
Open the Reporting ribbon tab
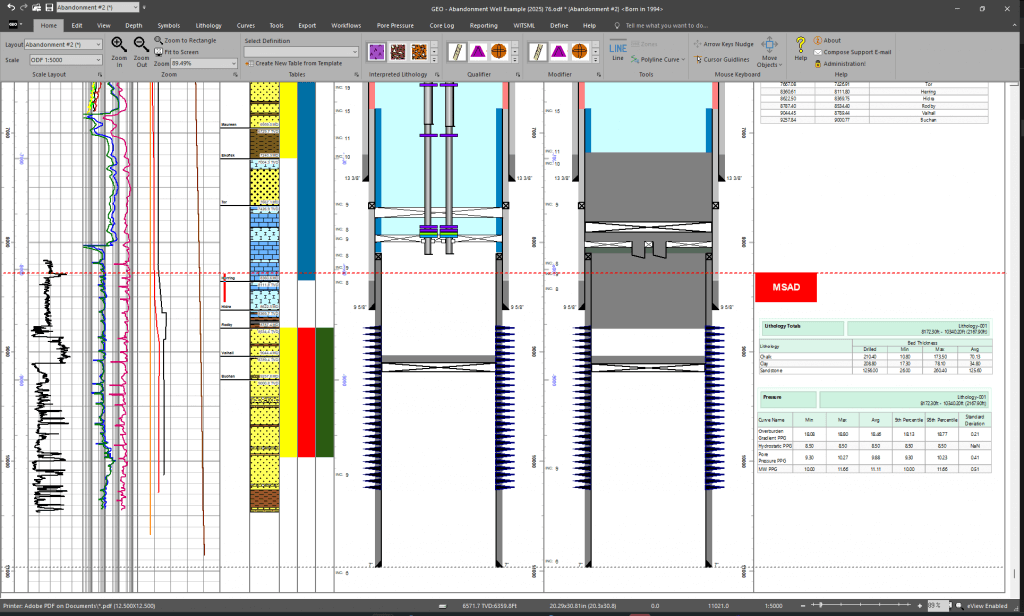tap(483, 25)
